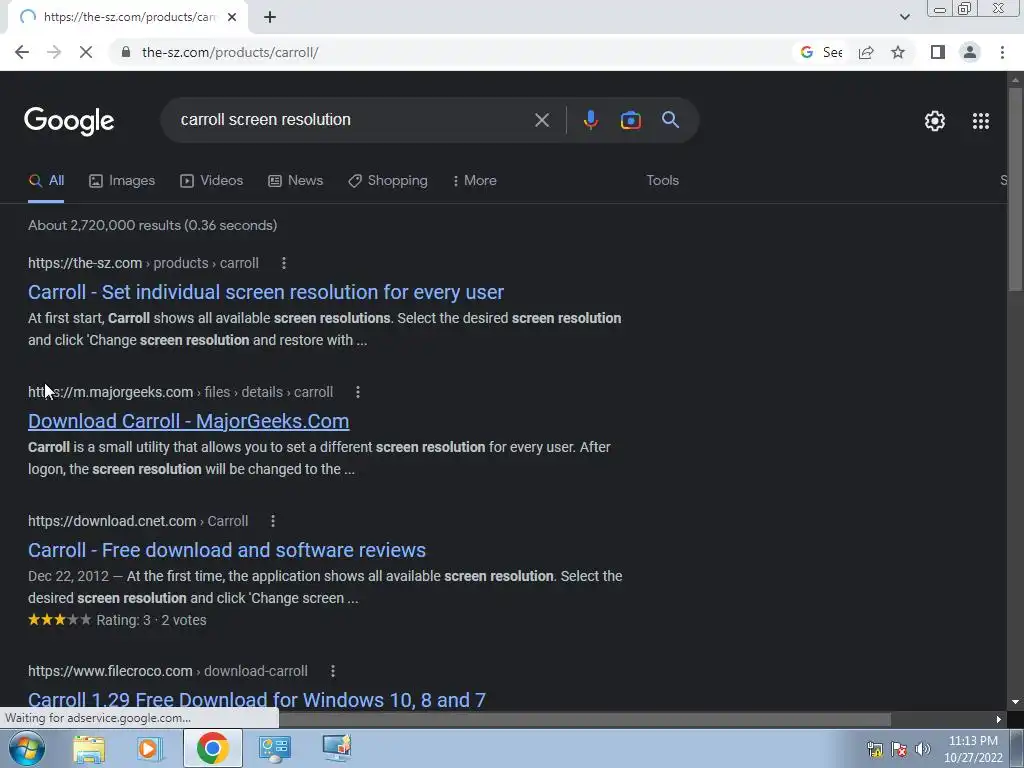1024x768 pixels.
Task: Go to Google home via logo
Action: point(69,121)
